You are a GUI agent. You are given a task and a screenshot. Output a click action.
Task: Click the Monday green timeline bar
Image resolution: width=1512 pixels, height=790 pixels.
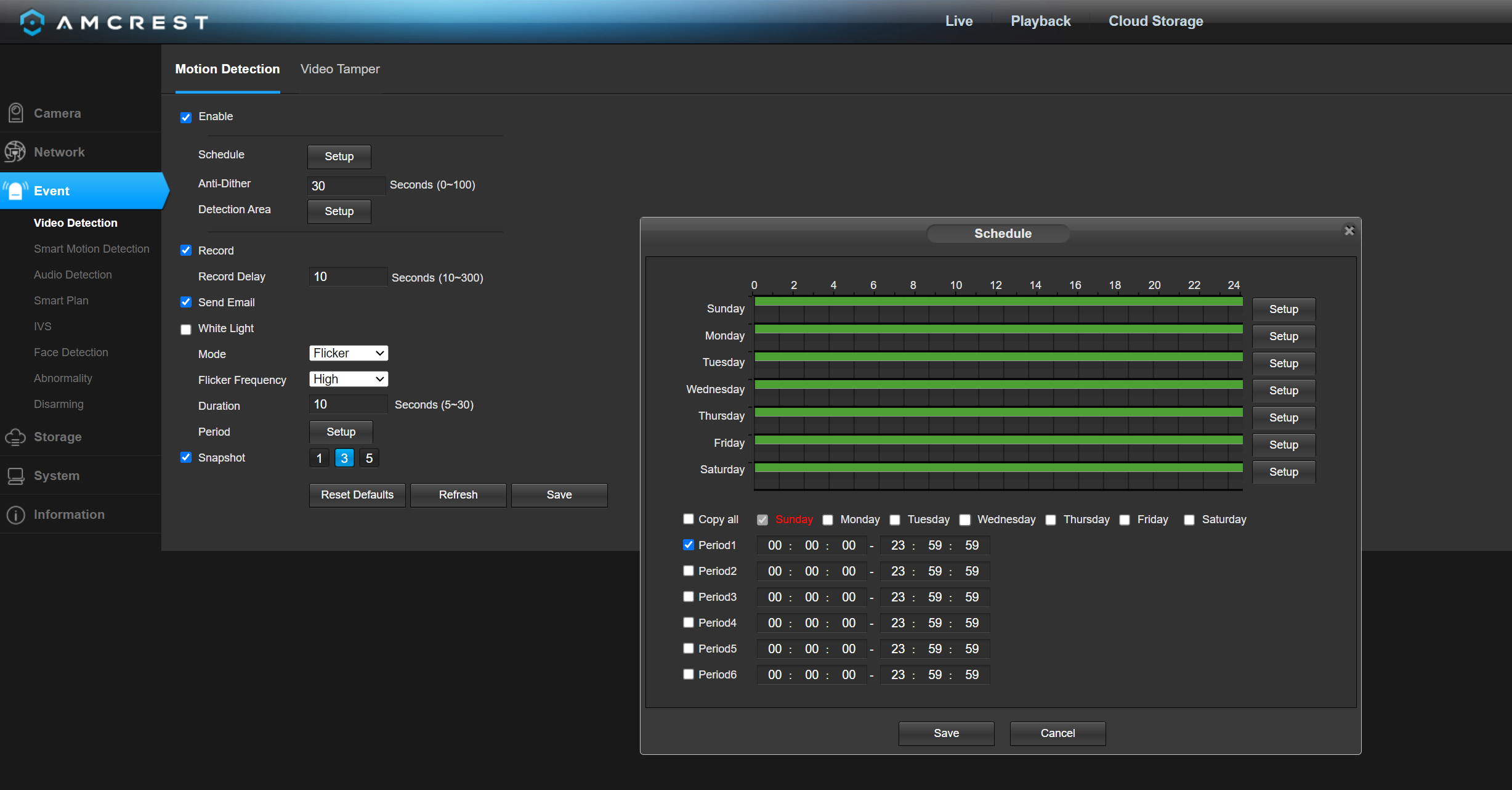pyautogui.click(x=998, y=329)
